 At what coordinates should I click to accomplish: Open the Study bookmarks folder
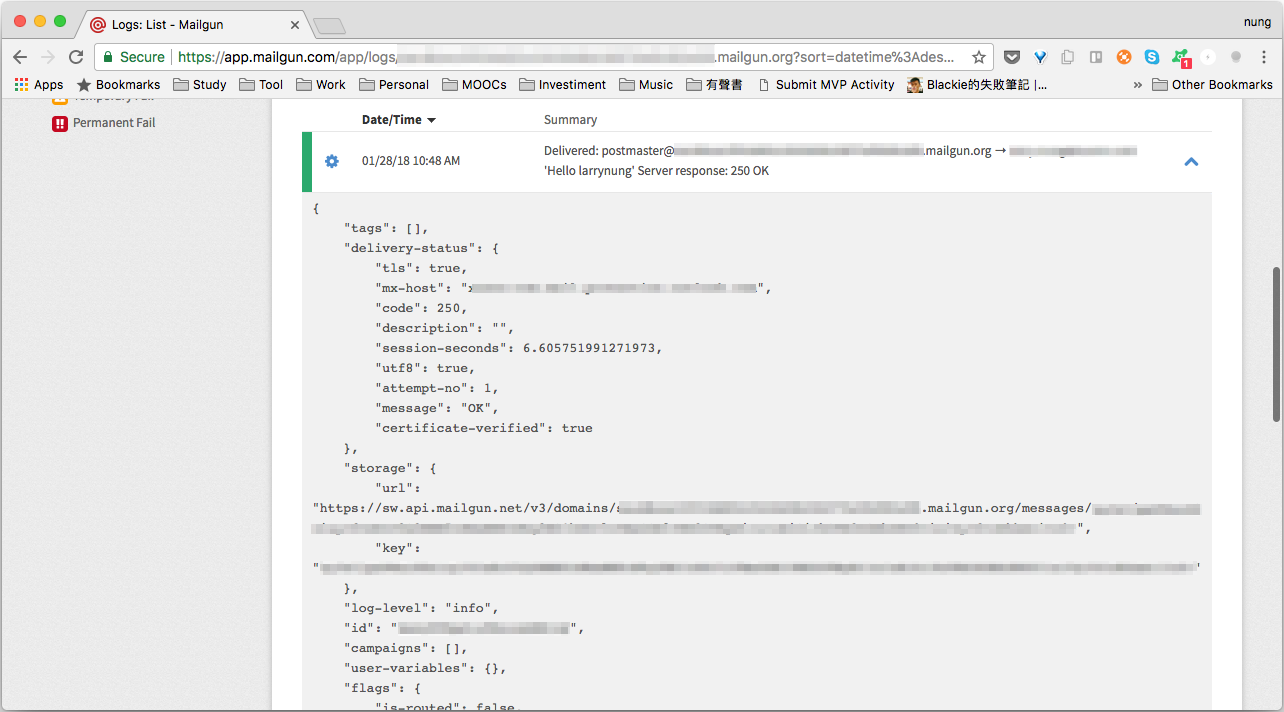coord(199,85)
